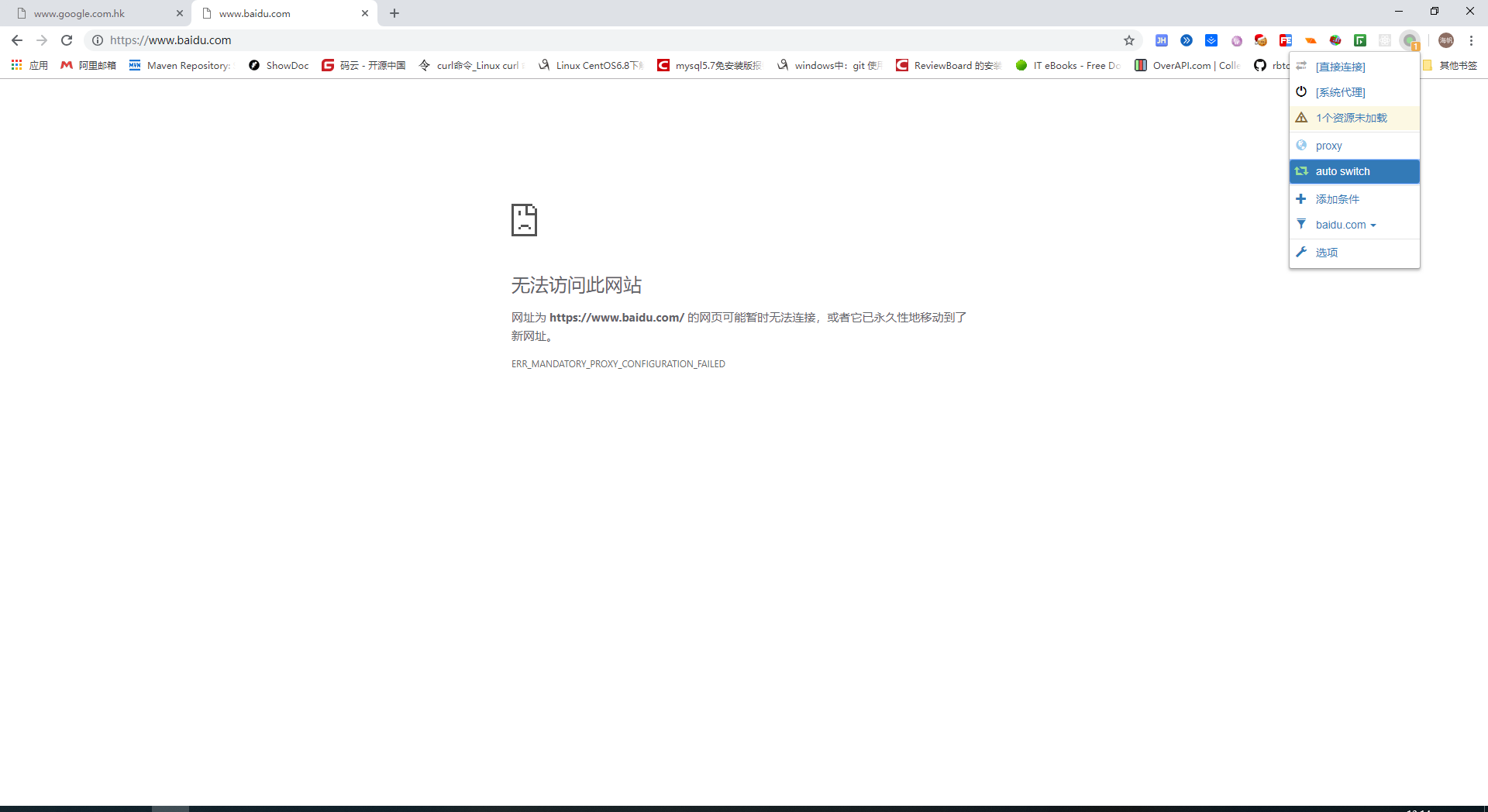Click the sad page error icon
1488x812 pixels.
[x=524, y=220]
